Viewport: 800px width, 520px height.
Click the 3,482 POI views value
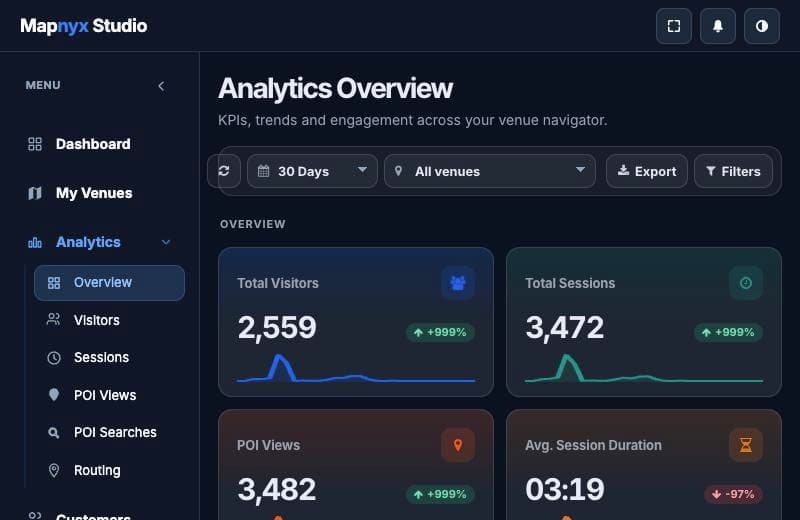click(277, 489)
